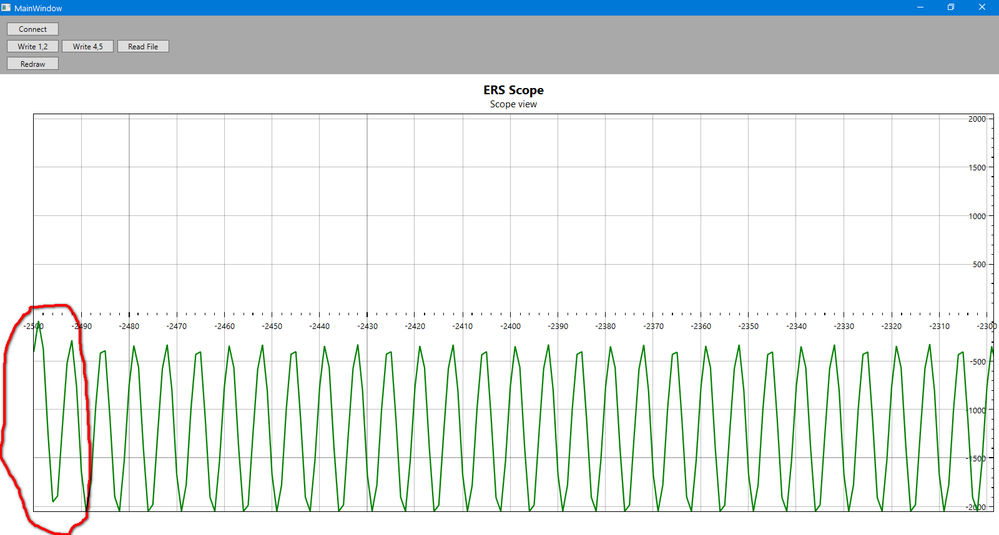The height and width of the screenshot is (535, 999).
Task: Click the Scope view subtitle
Action: 514,104
